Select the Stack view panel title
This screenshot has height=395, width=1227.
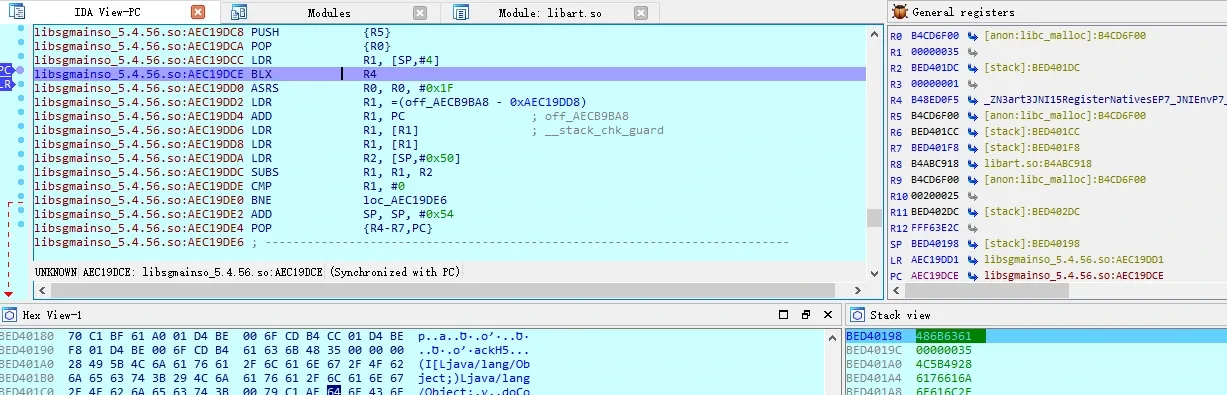tap(899, 315)
